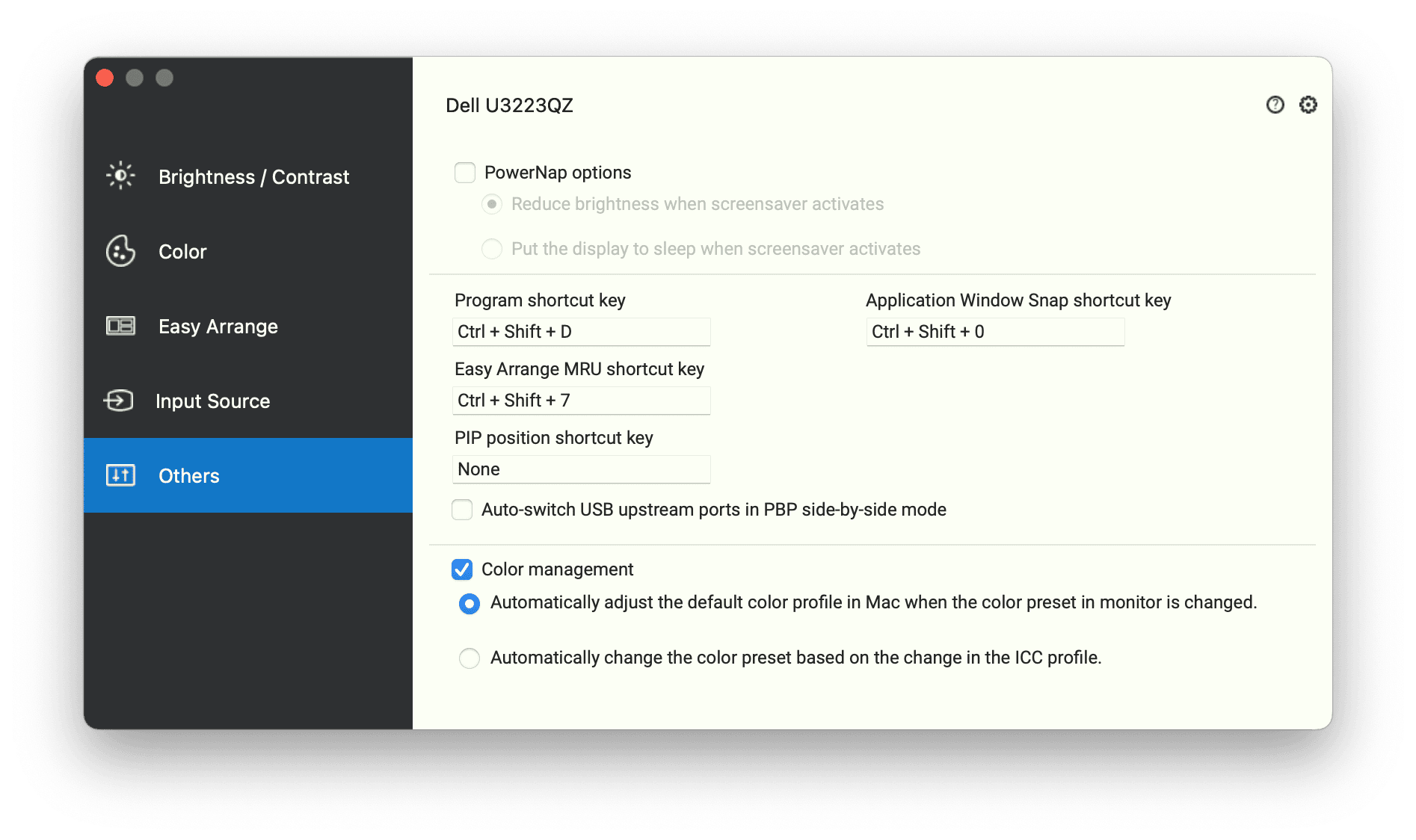Enable the PowerNap options checkbox
Image resolution: width=1416 pixels, height=840 pixels.
[x=465, y=173]
